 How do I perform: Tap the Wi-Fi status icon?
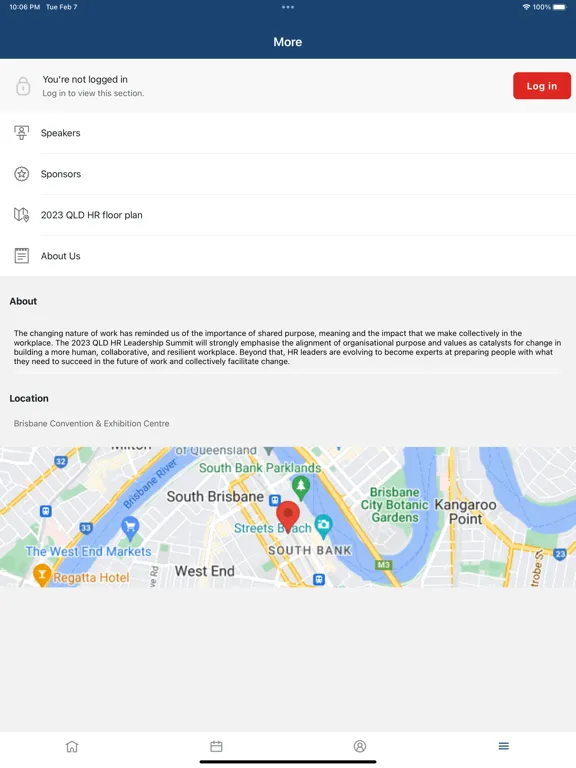point(526,7)
